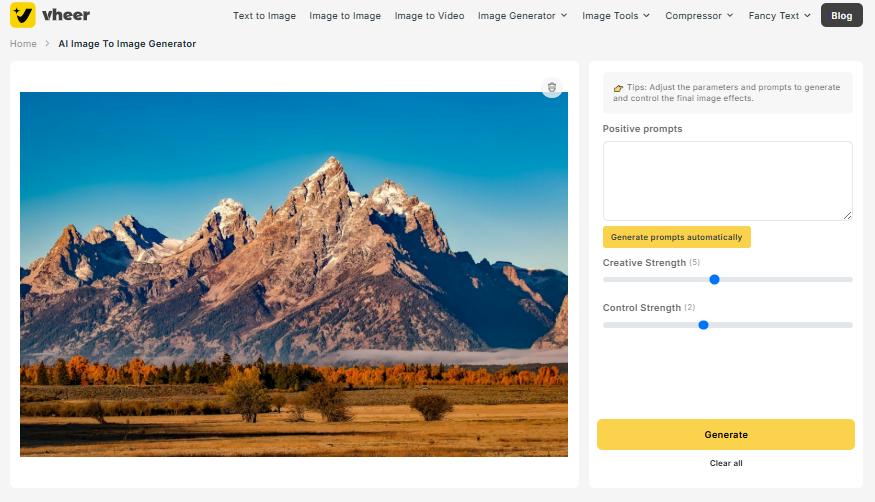
Task: Click Clear all link
Action: [726, 463]
